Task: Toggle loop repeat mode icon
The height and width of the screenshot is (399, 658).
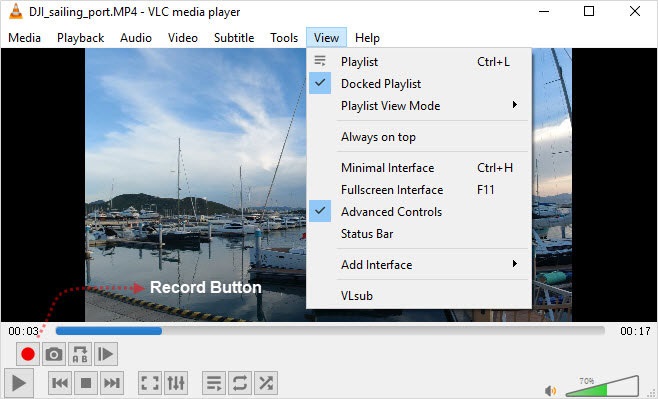Action: coord(240,383)
